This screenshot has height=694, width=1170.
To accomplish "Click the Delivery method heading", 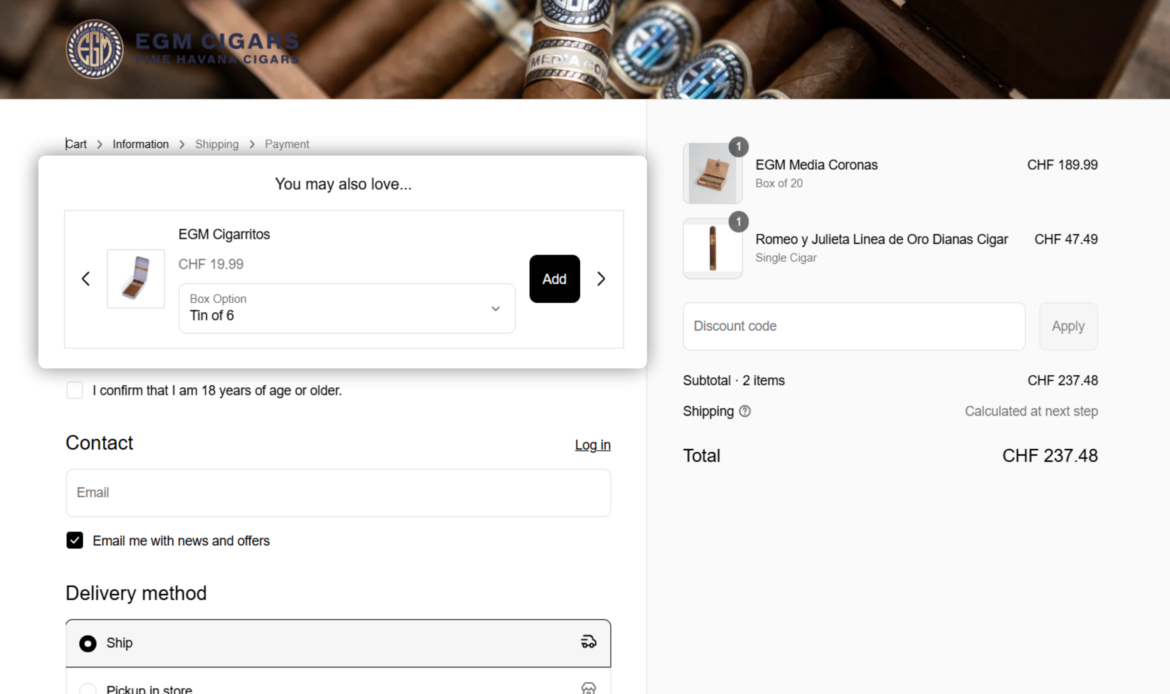I will (x=136, y=593).
